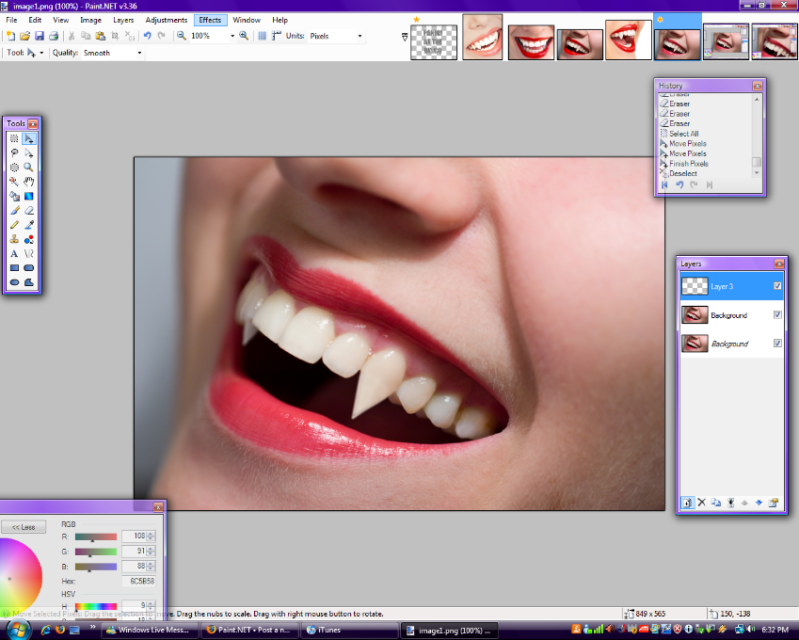Select the Recolor tool
Image resolution: width=799 pixels, height=640 pixels.
[x=29, y=239]
